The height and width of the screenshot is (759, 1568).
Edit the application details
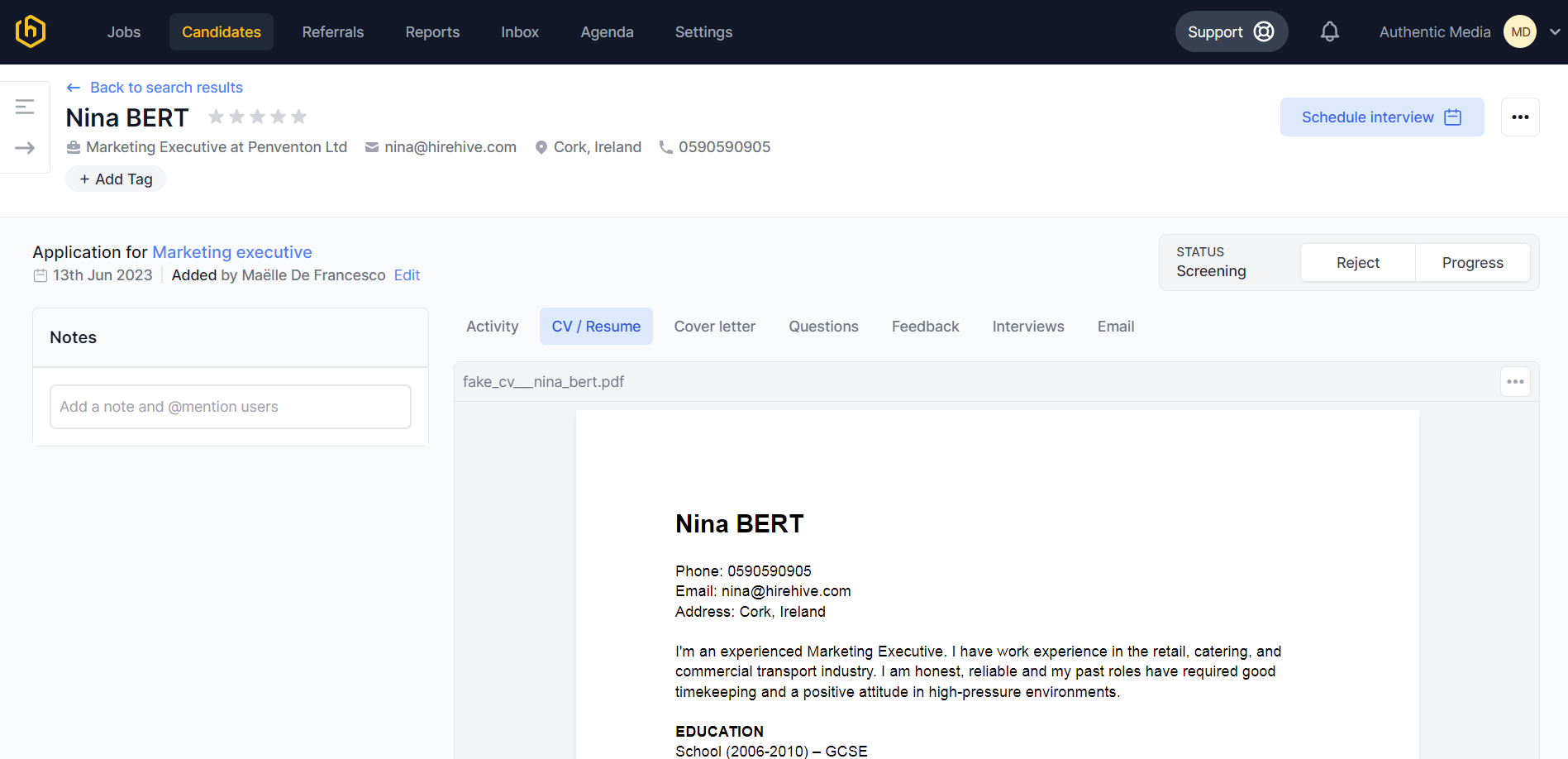click(407, 275)
